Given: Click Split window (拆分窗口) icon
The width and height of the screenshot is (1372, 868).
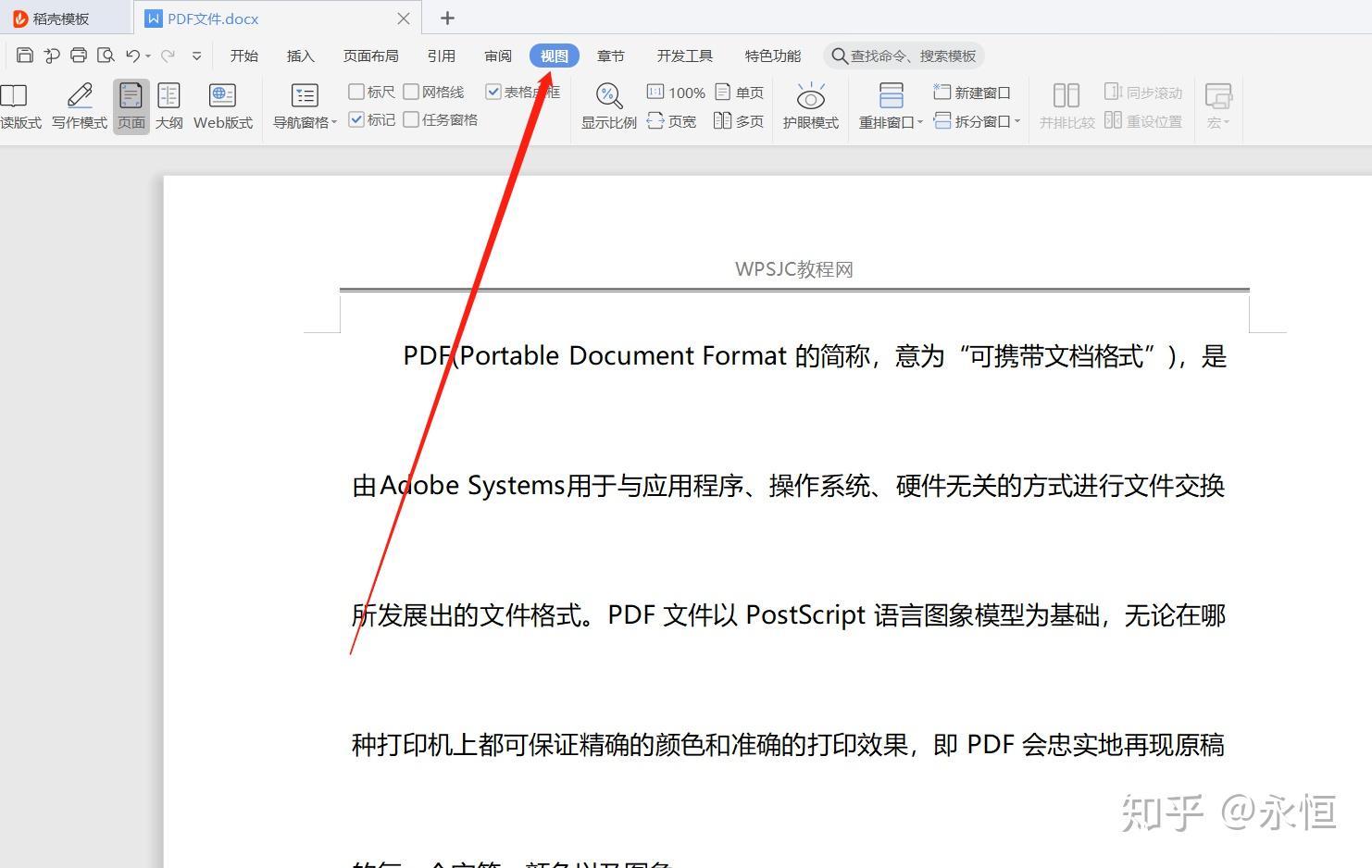Looking at the screenshot, I should click(x=942, y=120).
